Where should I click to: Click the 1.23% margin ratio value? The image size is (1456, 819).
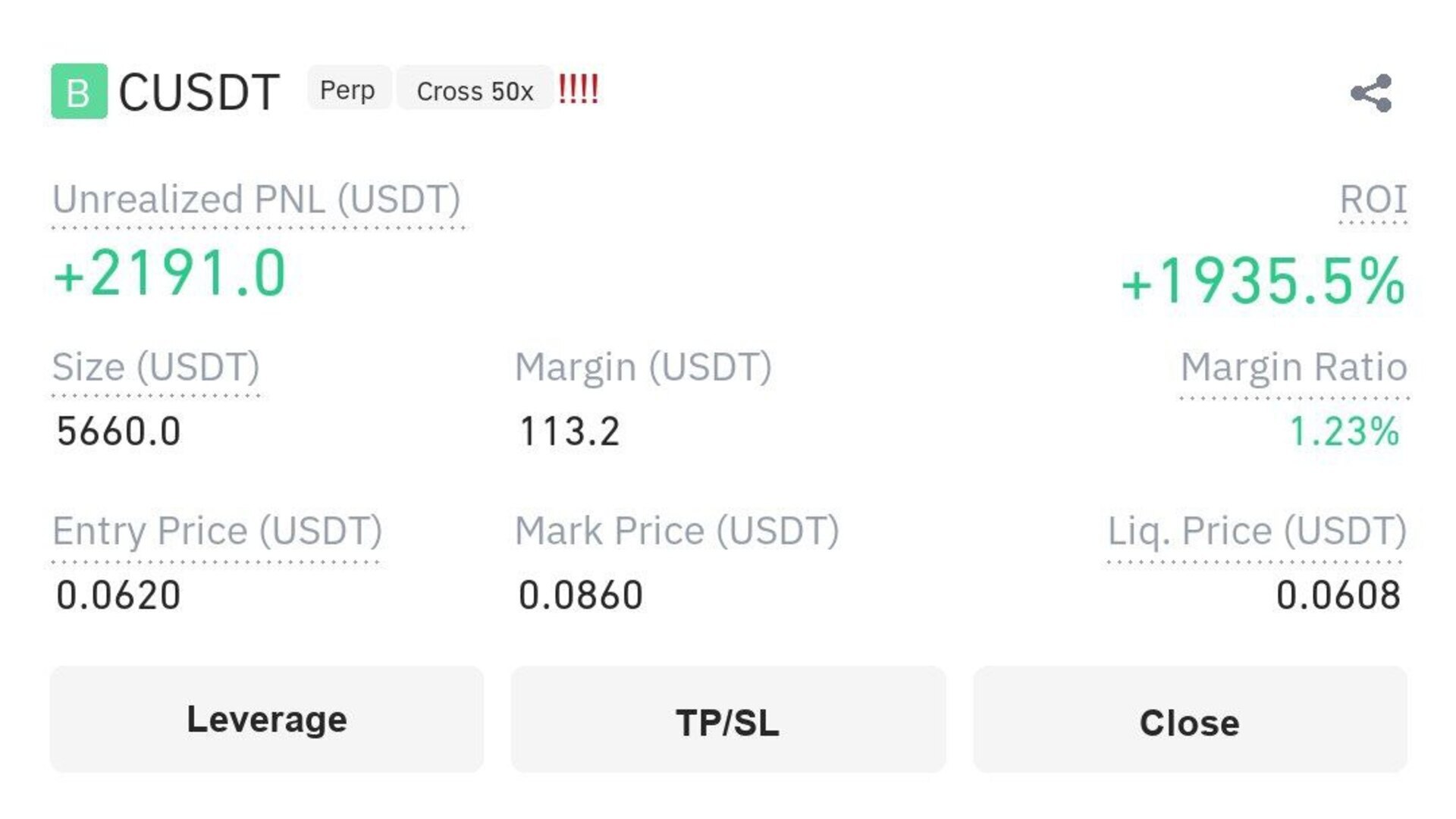(1345, 431)
